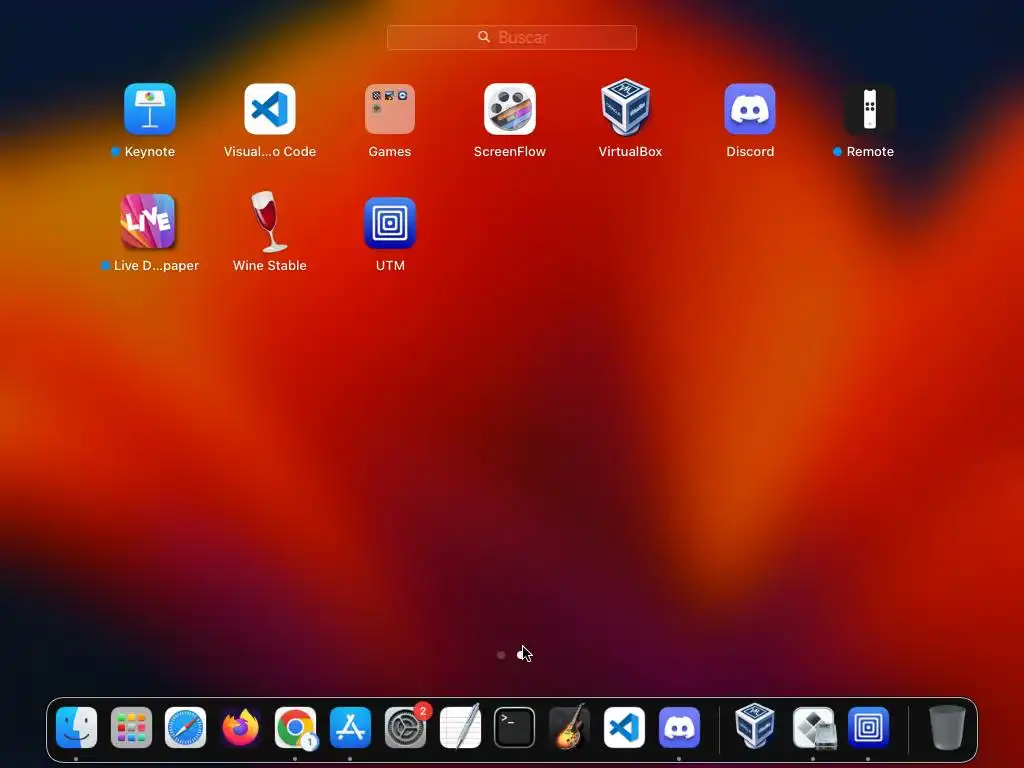Open Keynote from Launchpad
Image resolution: width=1024 pixels, height=768 pixels.
click(150, 109)
